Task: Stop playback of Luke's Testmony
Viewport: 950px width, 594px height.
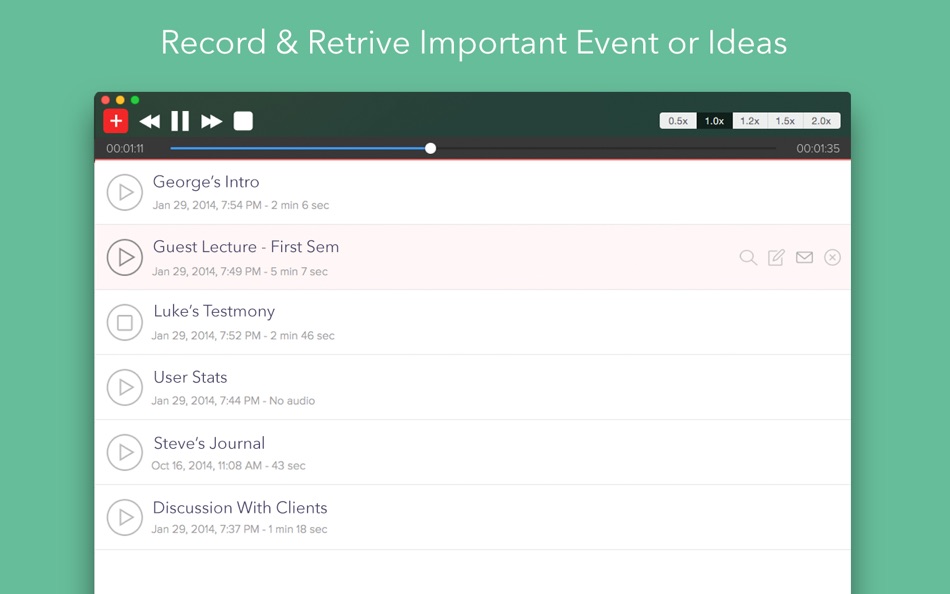Action: tap(125, 322)
